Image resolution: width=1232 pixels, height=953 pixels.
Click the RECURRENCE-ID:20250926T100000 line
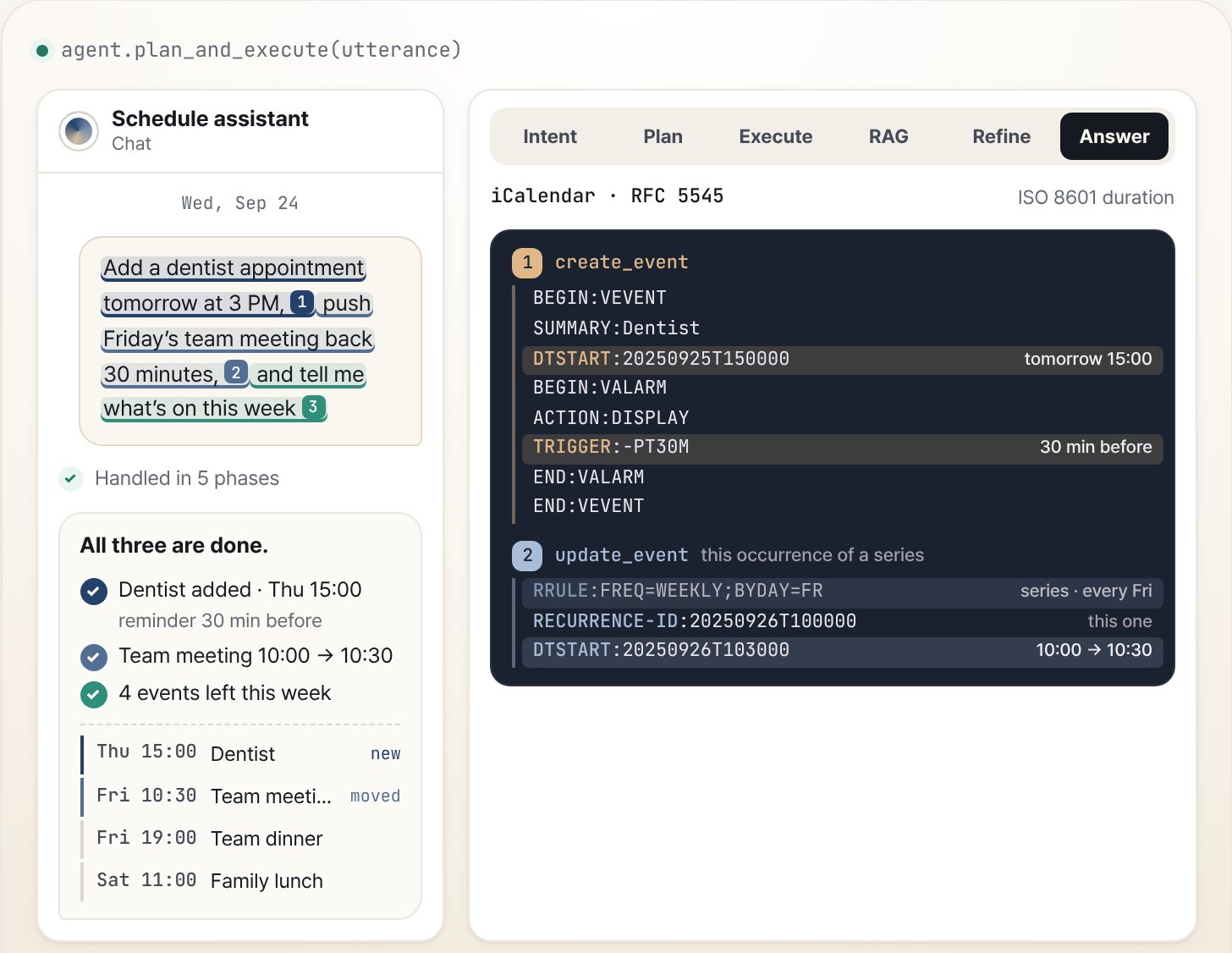tap(842, 621)
